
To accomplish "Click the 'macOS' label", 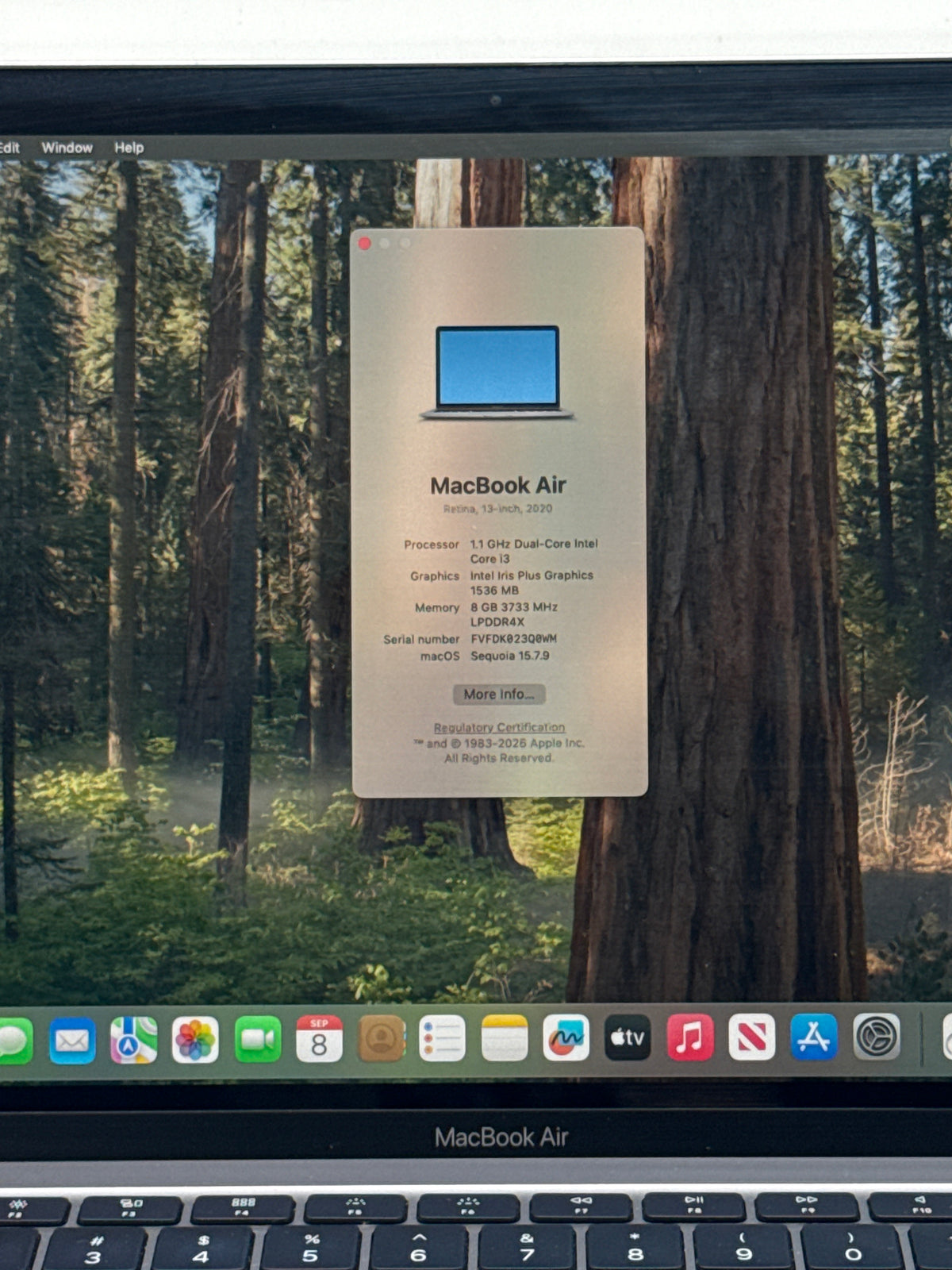I will [x=440, y=656].
